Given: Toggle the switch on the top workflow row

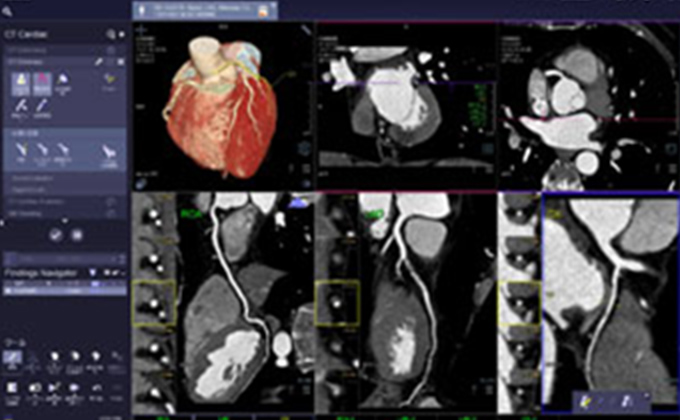Looking at the screenshot, I should (111, 48).
